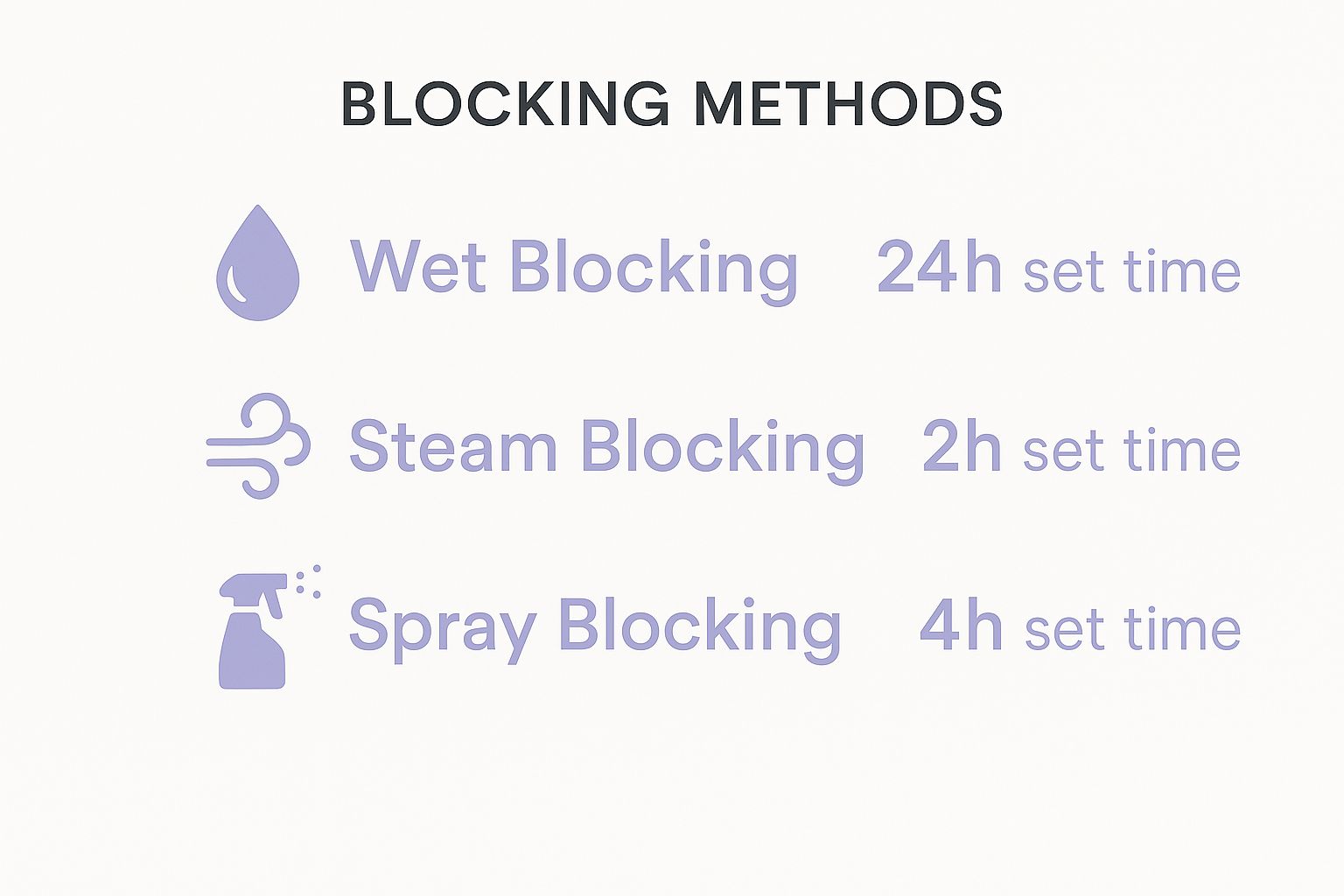
Task: Select the word Wet
Action: [x=418, y=266]
